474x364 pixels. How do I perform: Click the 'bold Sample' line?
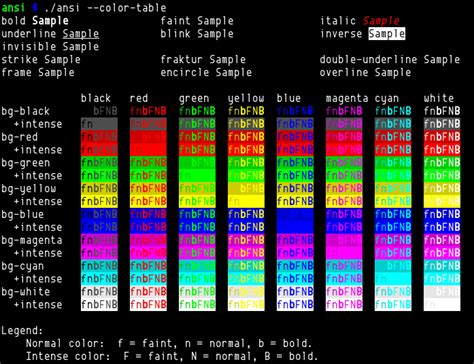(x=35, y=21)
